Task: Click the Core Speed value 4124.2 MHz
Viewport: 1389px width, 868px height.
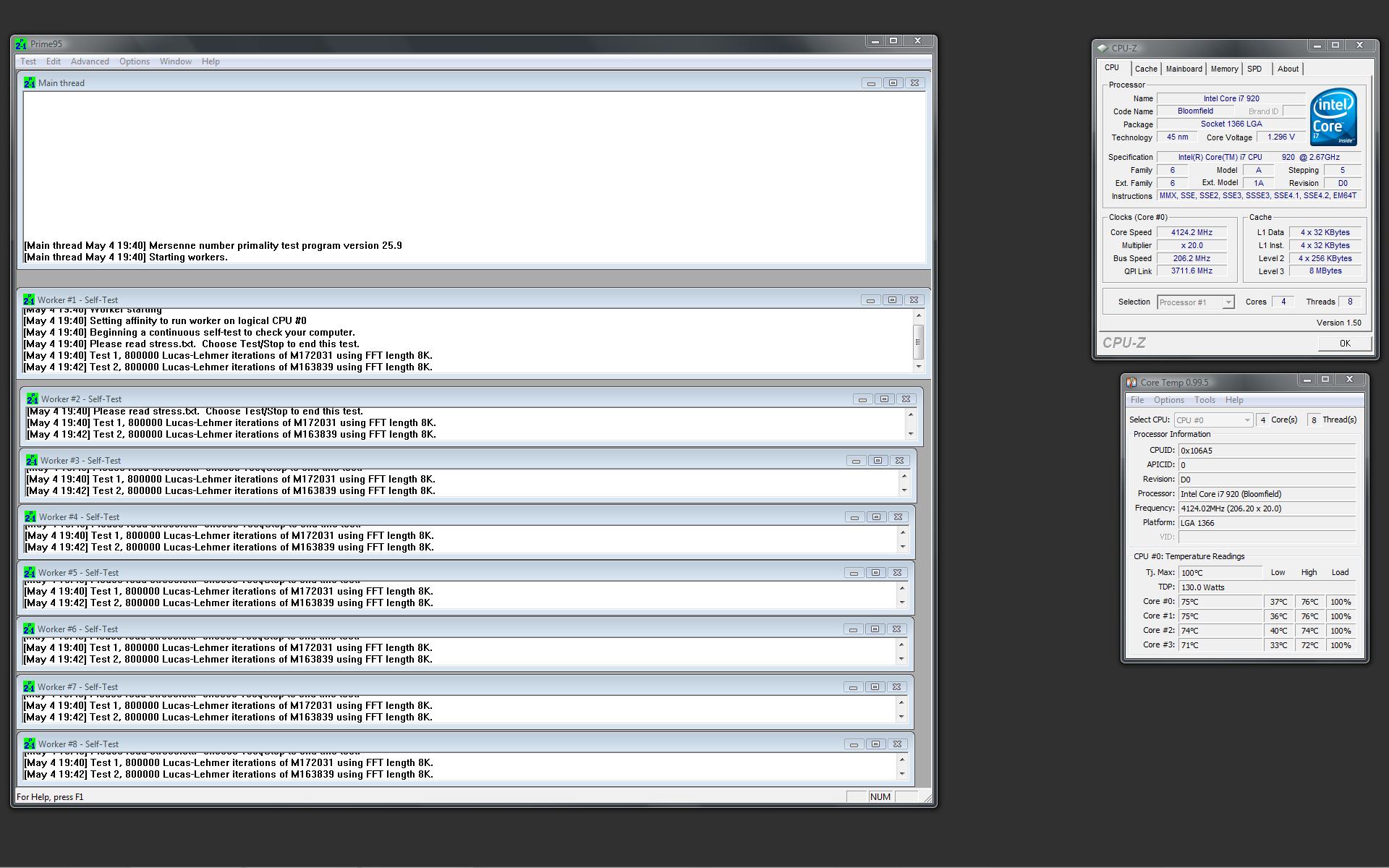Action: (1192, 232)
